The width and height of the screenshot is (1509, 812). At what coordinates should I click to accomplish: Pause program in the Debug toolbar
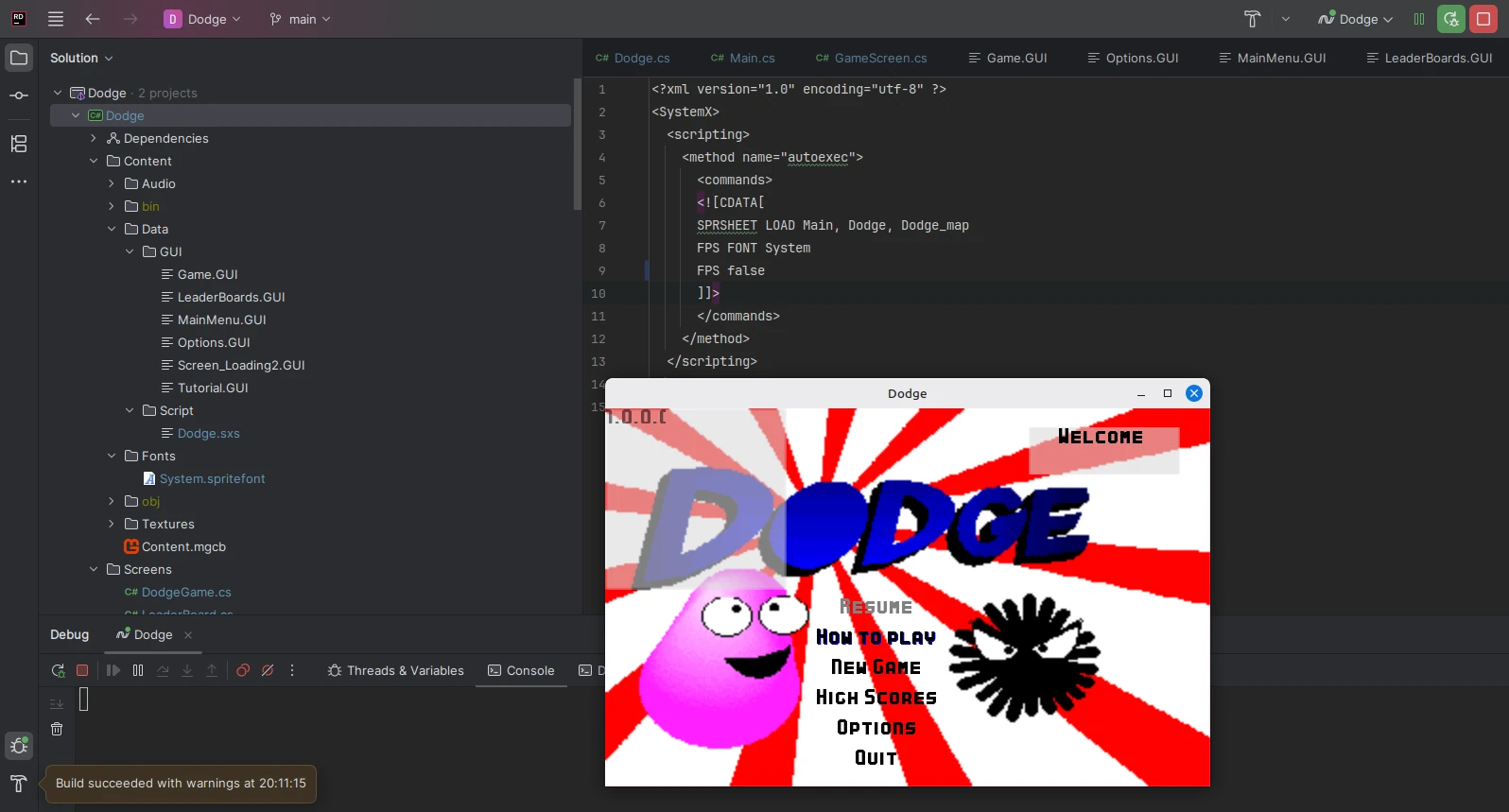pos(138,670)
